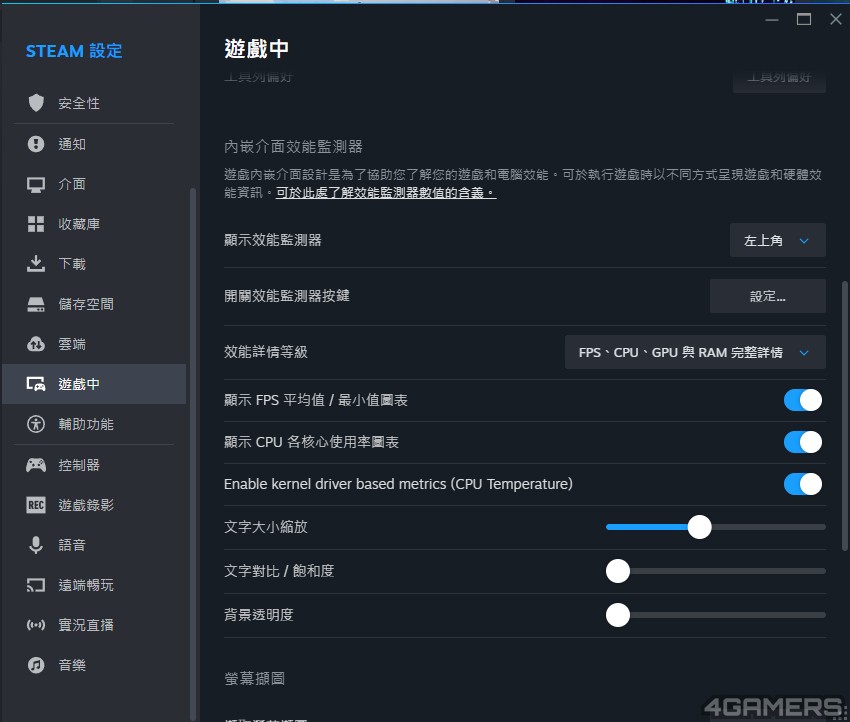This screenshot has height=722, width=850.
Task: Open the 儲存空間 settings page
Action: (x=94, y=304)
